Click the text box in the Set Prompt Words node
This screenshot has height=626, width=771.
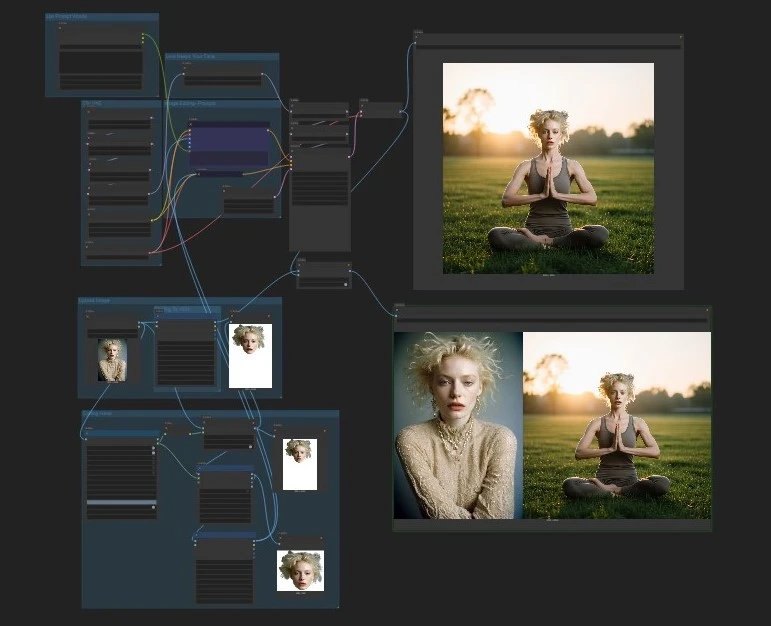(x=100, y=62)
